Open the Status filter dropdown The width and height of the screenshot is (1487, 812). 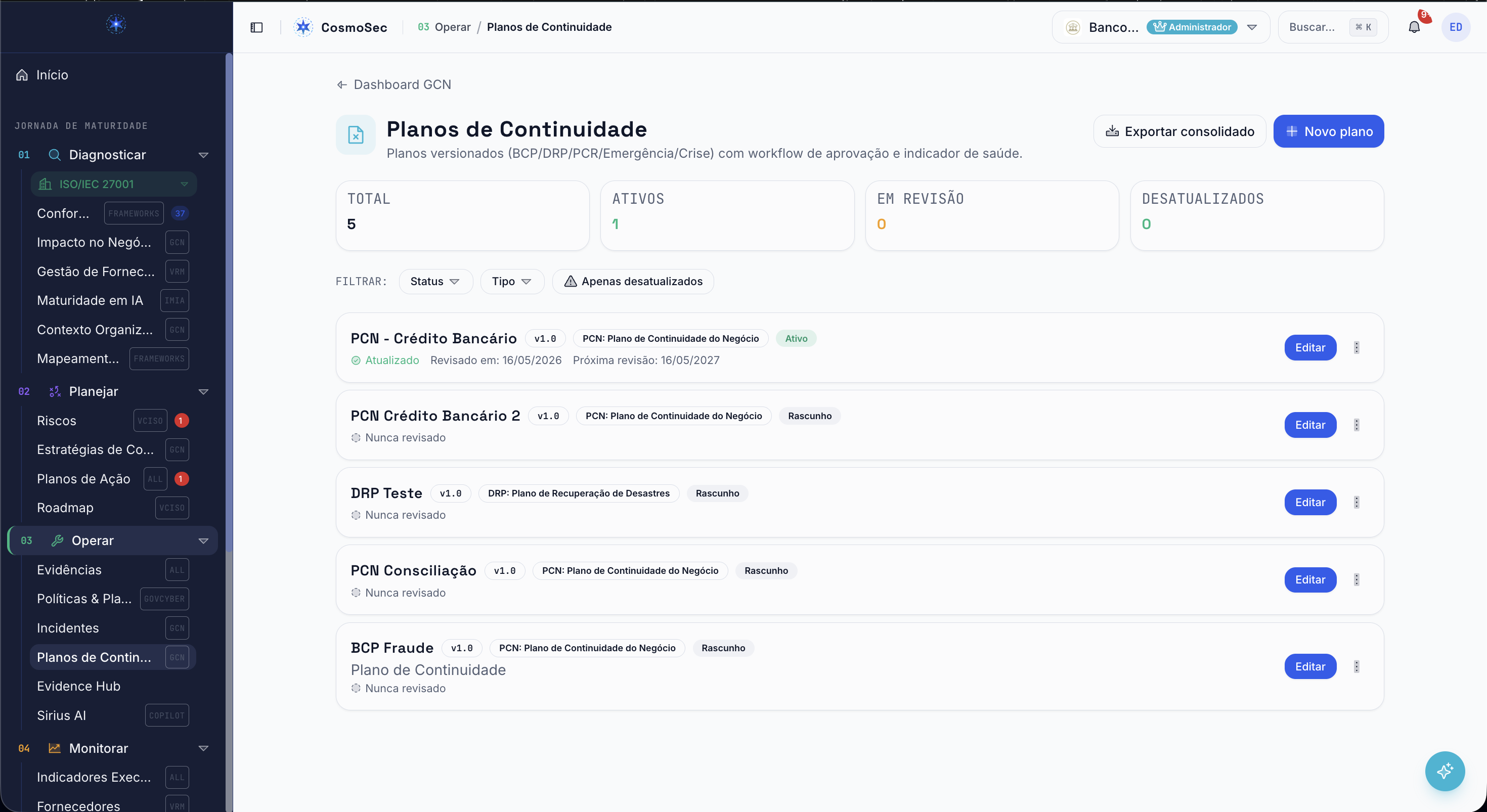pos(435,282)
